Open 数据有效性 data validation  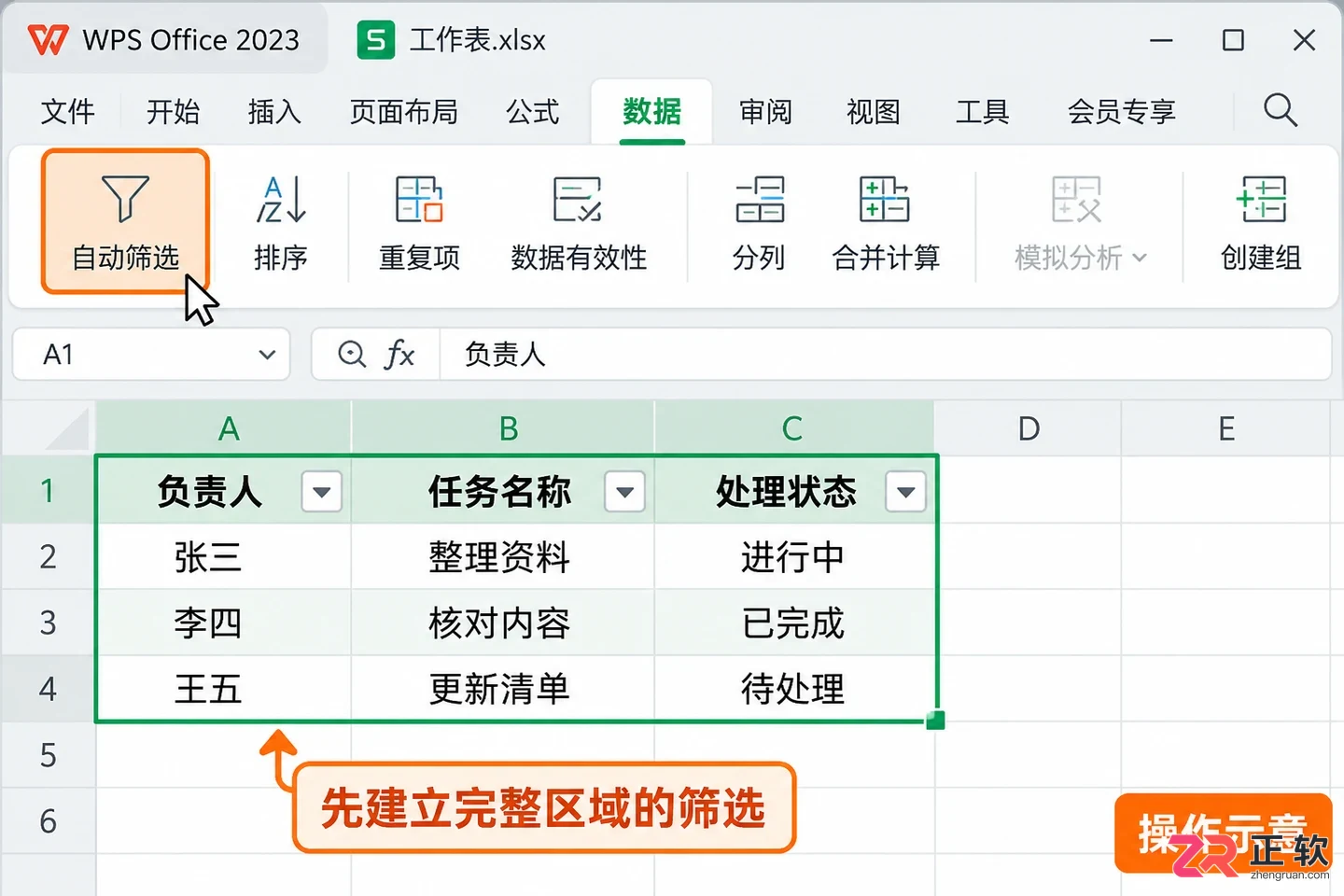[x=579, y=224]
